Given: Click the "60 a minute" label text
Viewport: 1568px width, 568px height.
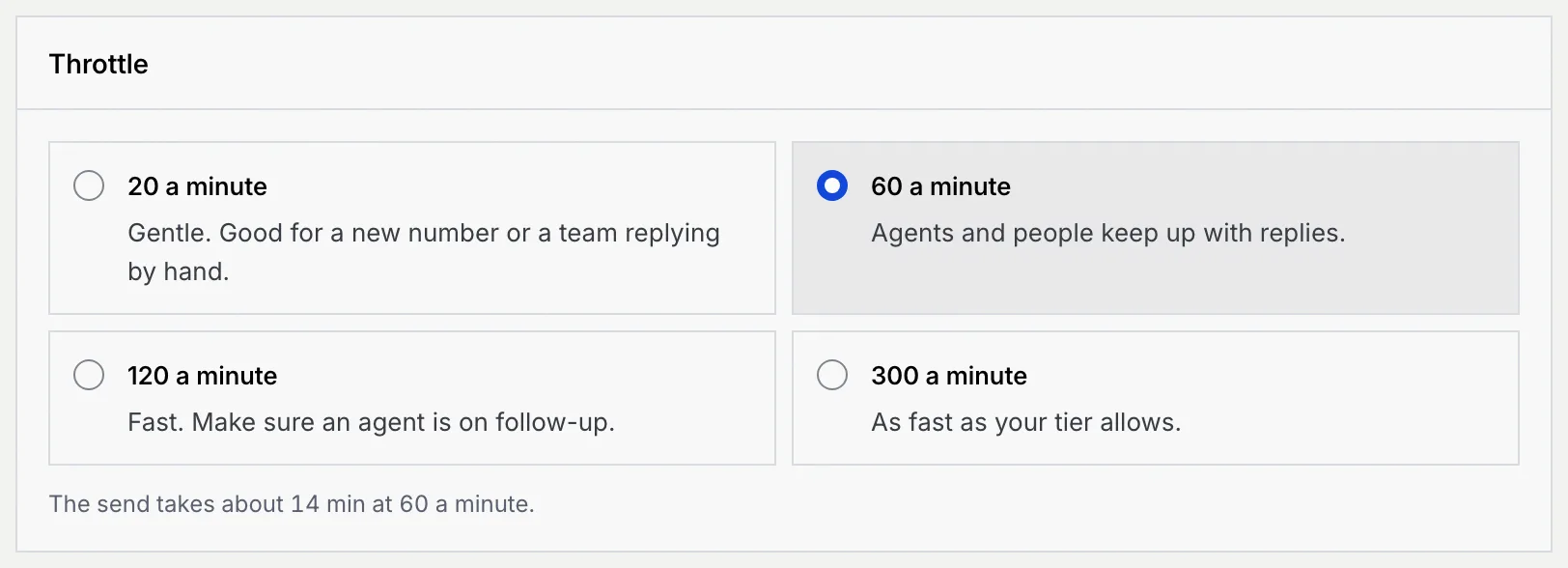Looking at the screenshot, I should 940,186.
